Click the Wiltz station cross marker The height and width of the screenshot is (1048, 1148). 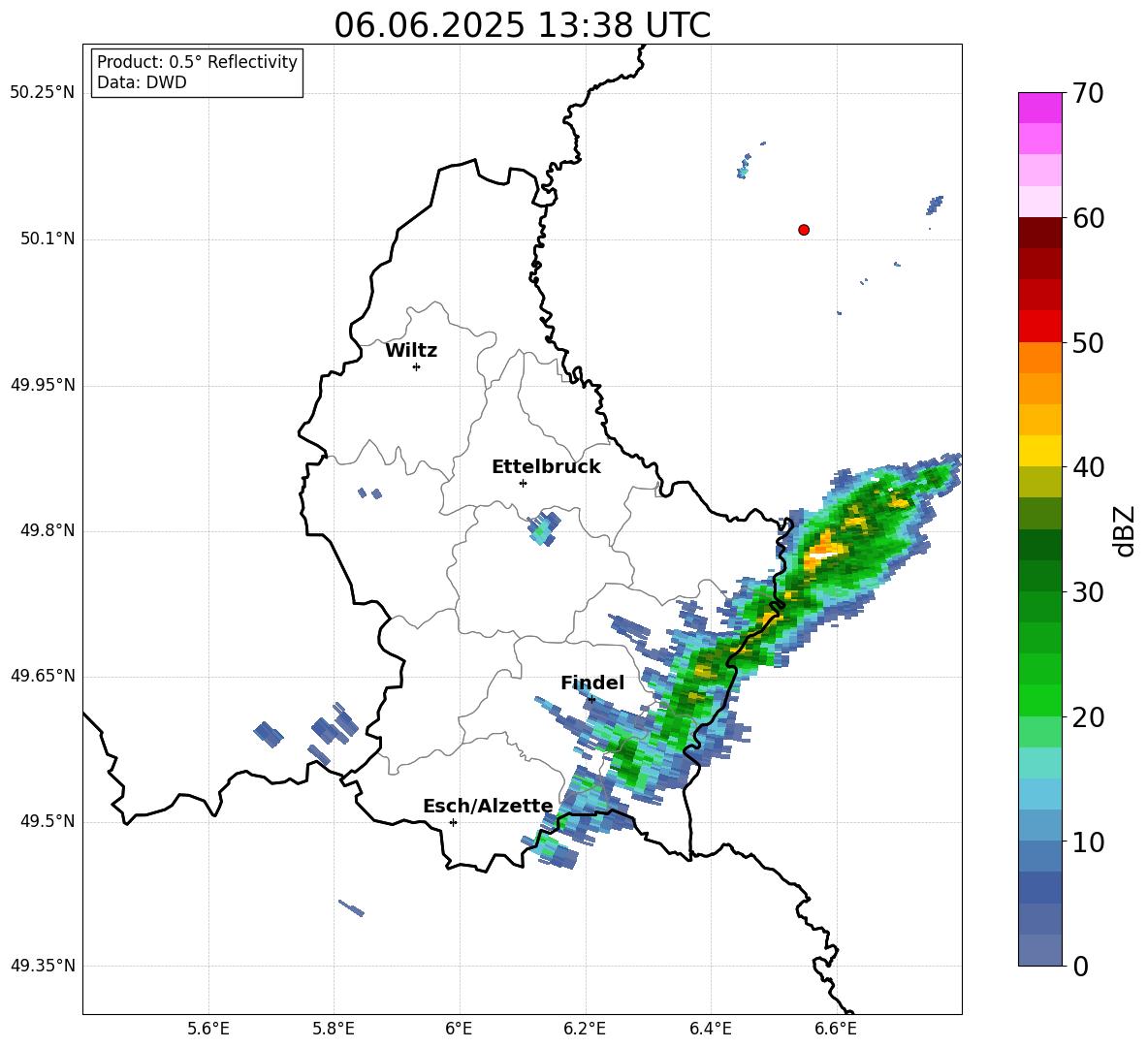point(416,366)
